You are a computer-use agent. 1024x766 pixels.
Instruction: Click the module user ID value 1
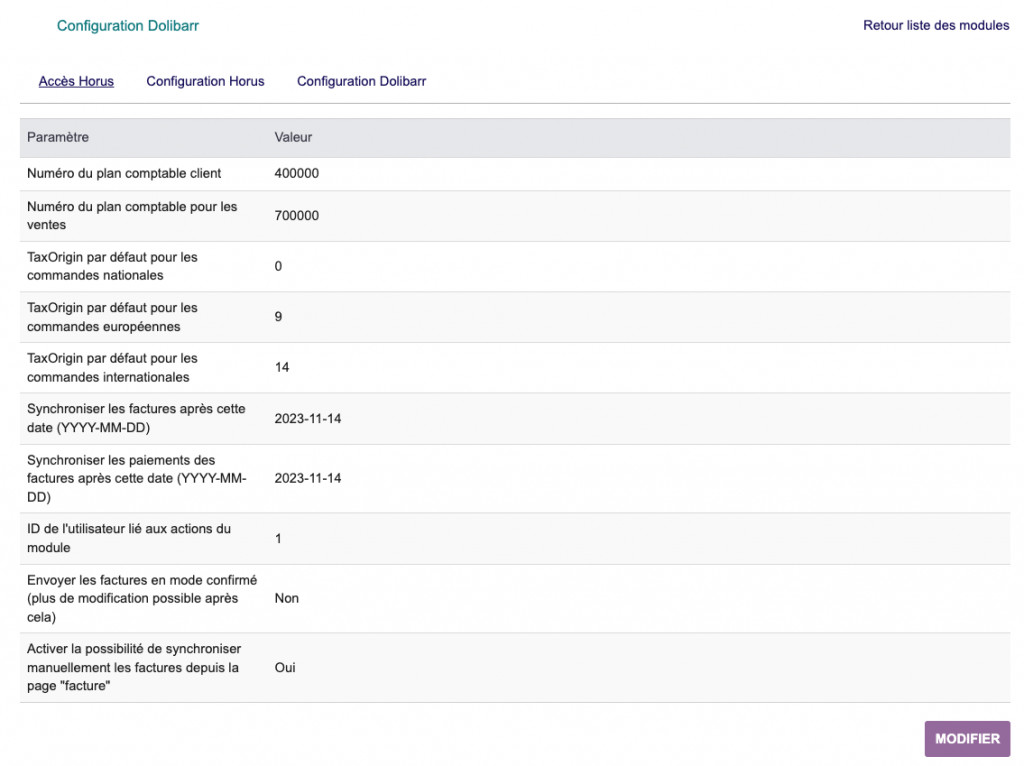pos(279,538)
